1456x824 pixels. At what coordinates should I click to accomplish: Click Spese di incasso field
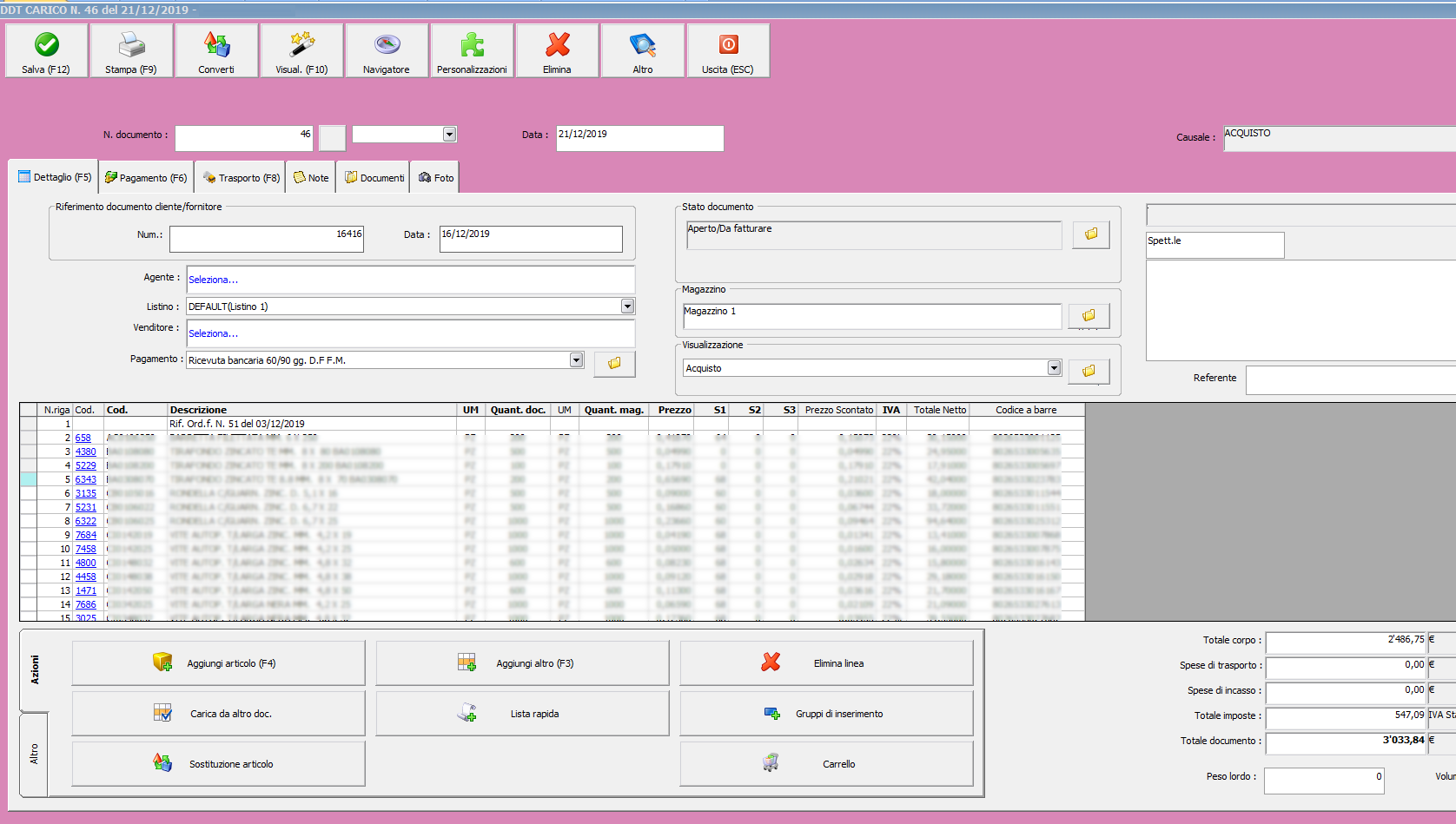[1346, 693]
